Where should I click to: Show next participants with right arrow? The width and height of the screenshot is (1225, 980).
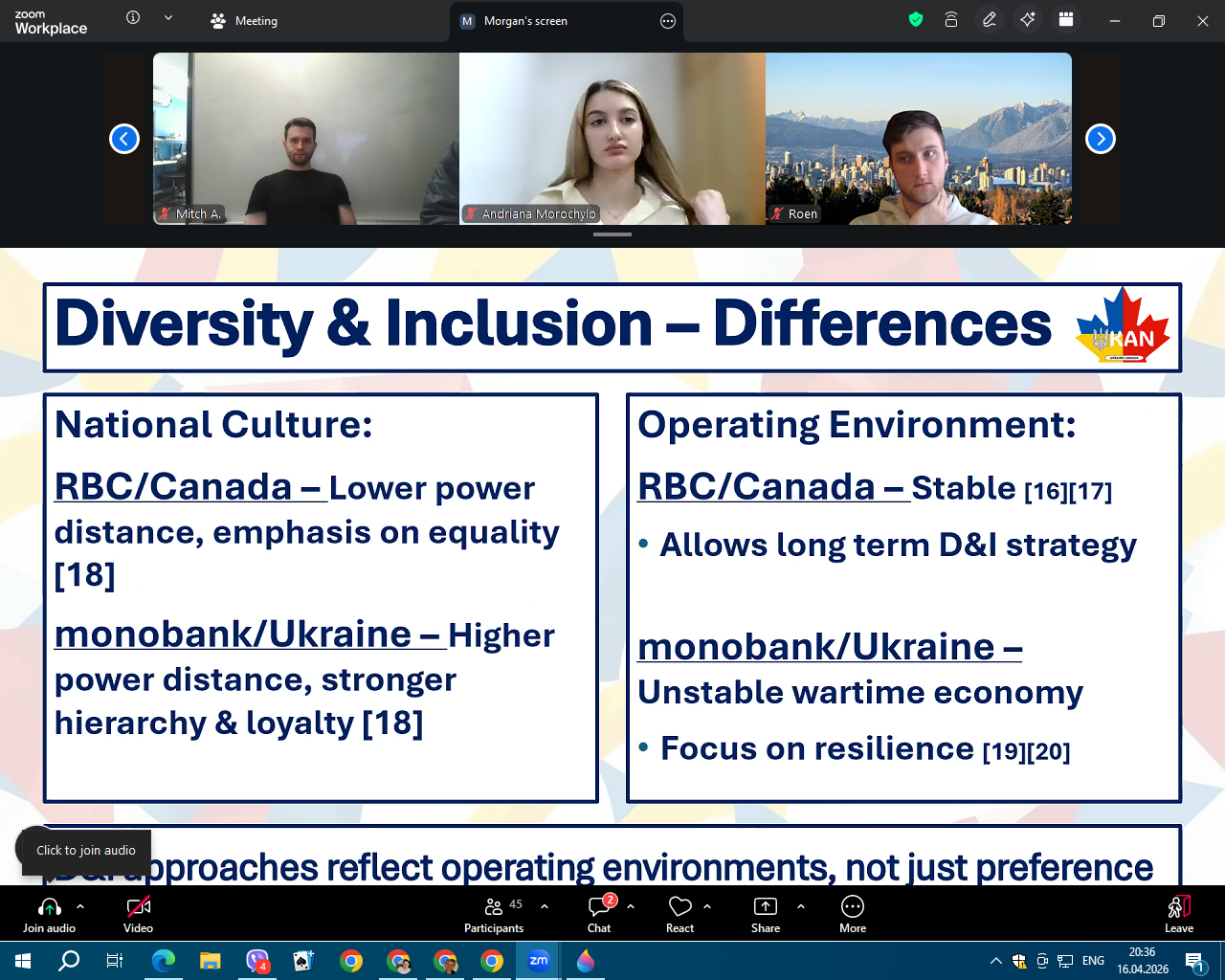[x=1101, y=139]
